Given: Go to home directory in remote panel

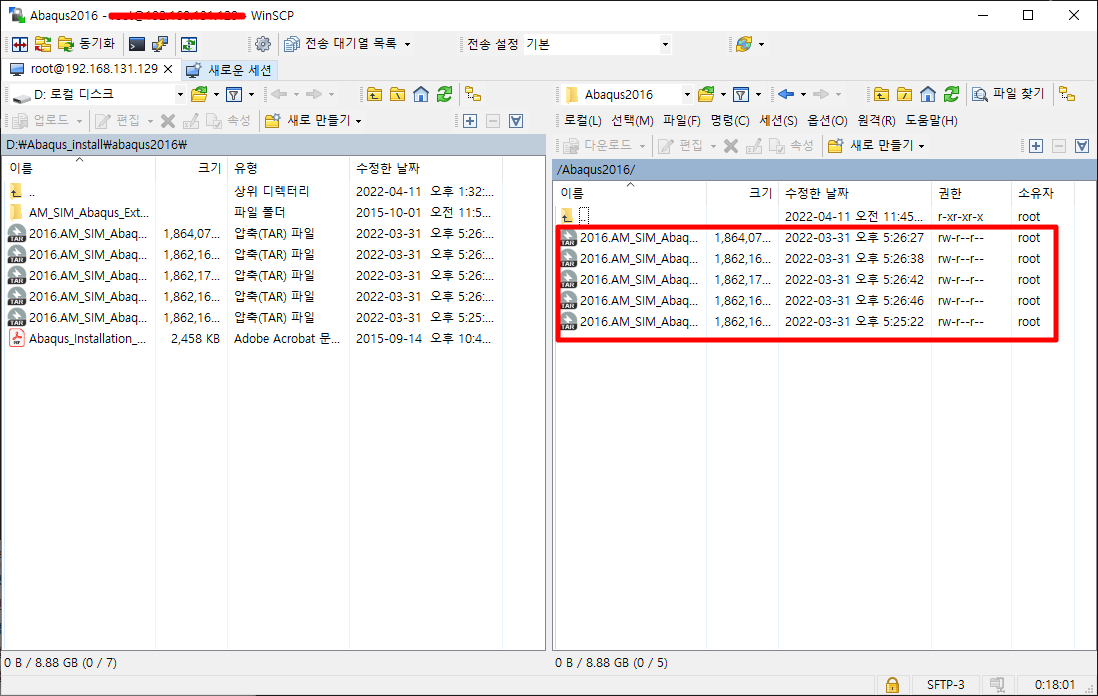Looking at the screenshot, I should click(928, 95).
